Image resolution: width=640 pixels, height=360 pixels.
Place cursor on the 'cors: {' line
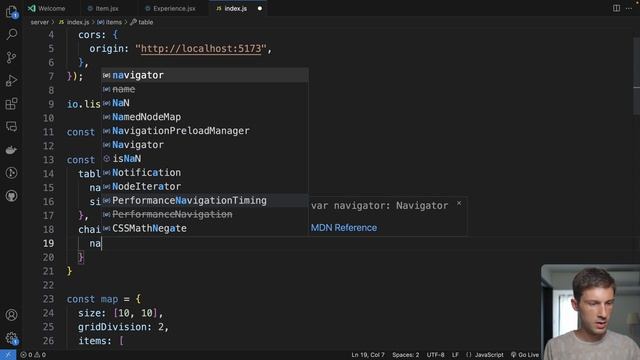coord(98,35)
